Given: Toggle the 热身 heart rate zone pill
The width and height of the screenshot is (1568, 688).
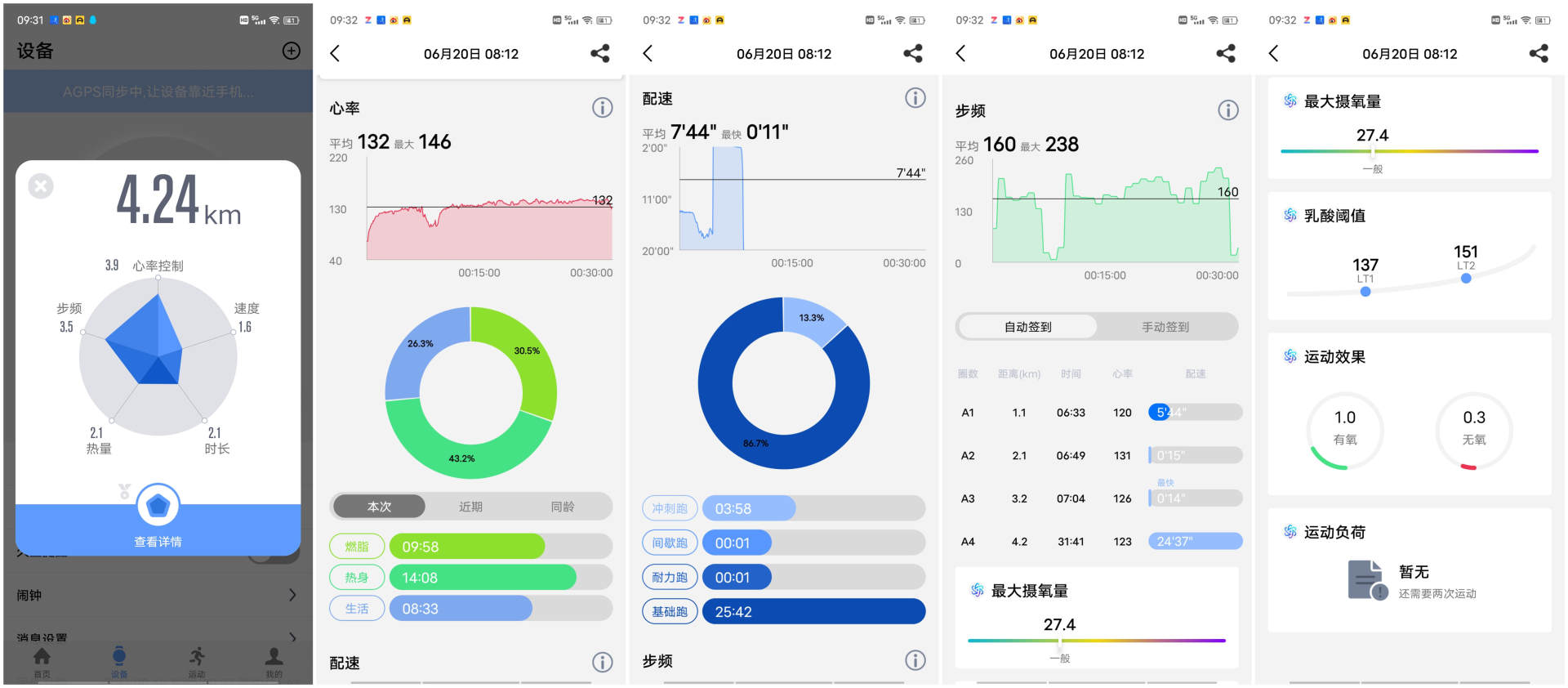Looking at the screenshot, I should point(357,577).
